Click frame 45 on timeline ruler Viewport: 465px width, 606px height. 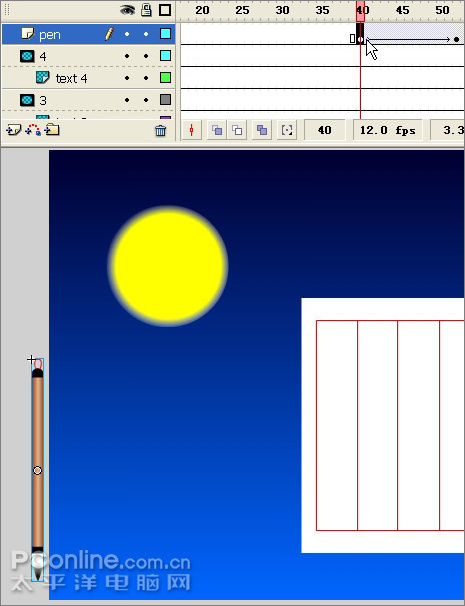pos(402,10)
